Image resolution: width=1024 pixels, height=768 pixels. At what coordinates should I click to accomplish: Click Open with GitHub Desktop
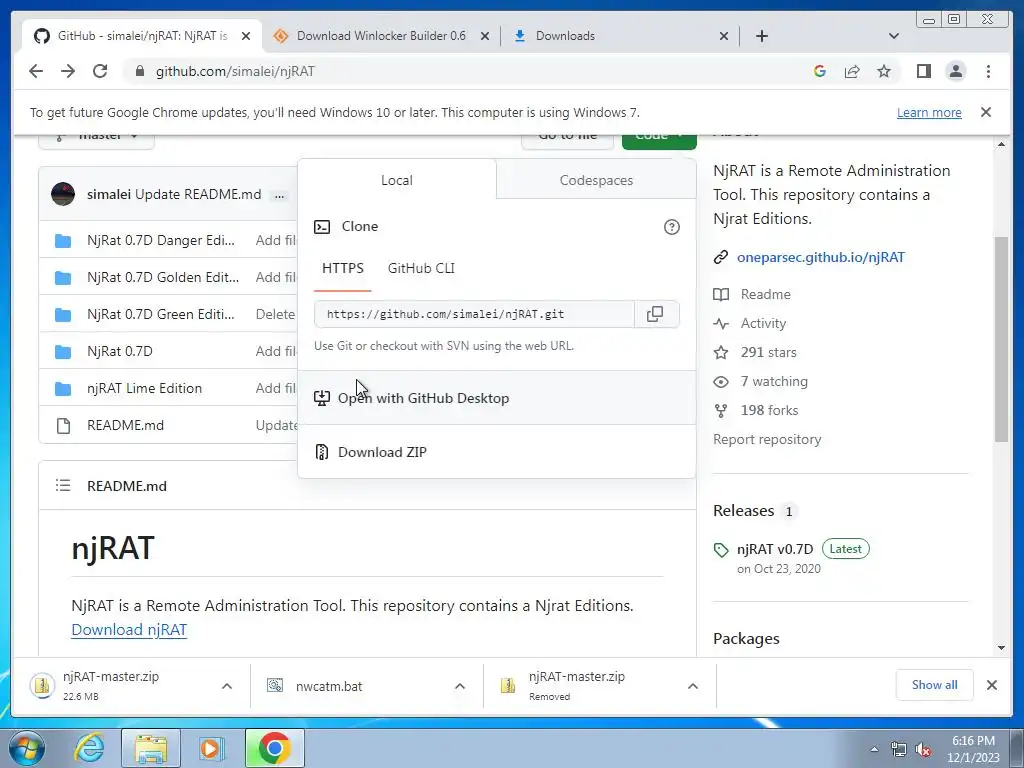pyautogui.click(x=496, y=398)
